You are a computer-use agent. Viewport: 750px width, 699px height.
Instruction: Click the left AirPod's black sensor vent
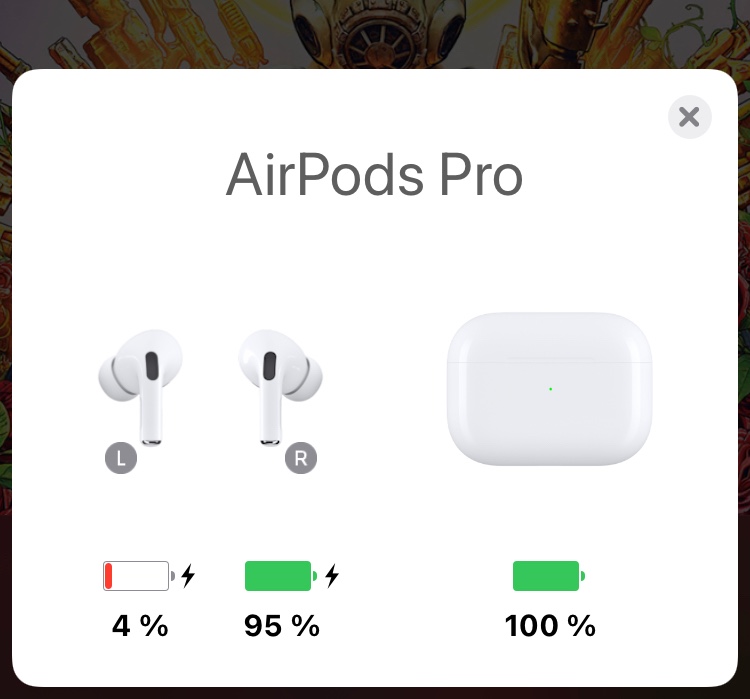[x=152, y=366]
